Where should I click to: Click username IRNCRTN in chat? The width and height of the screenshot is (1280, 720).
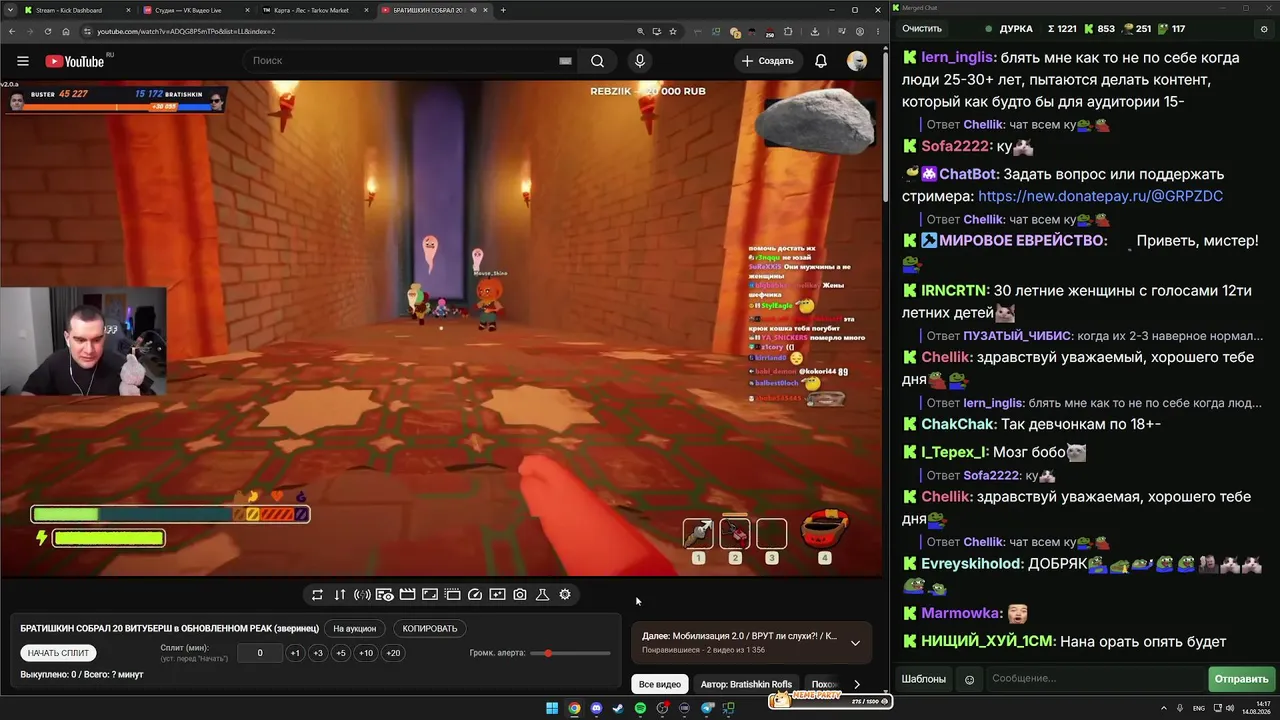pos(953,290)
